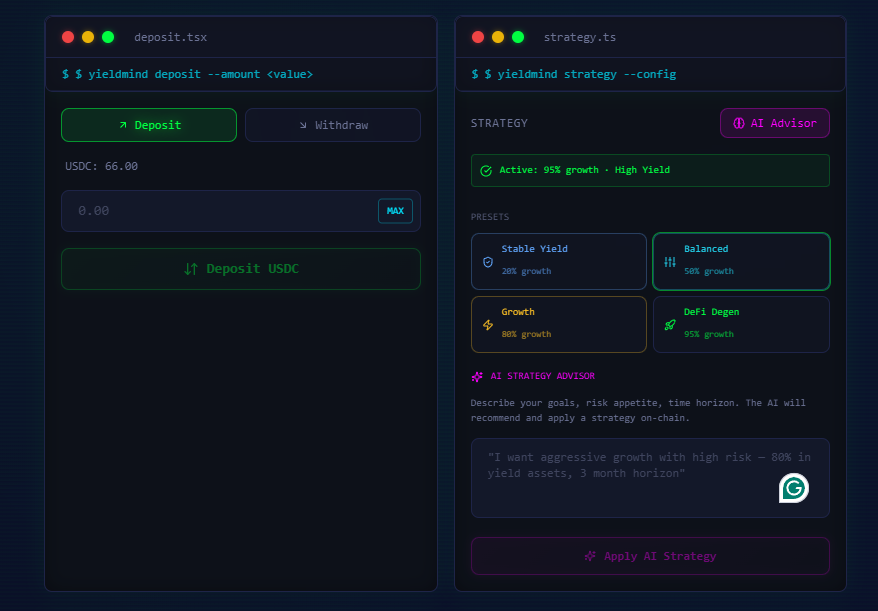Click the '20% growth' text

[526, 271]
